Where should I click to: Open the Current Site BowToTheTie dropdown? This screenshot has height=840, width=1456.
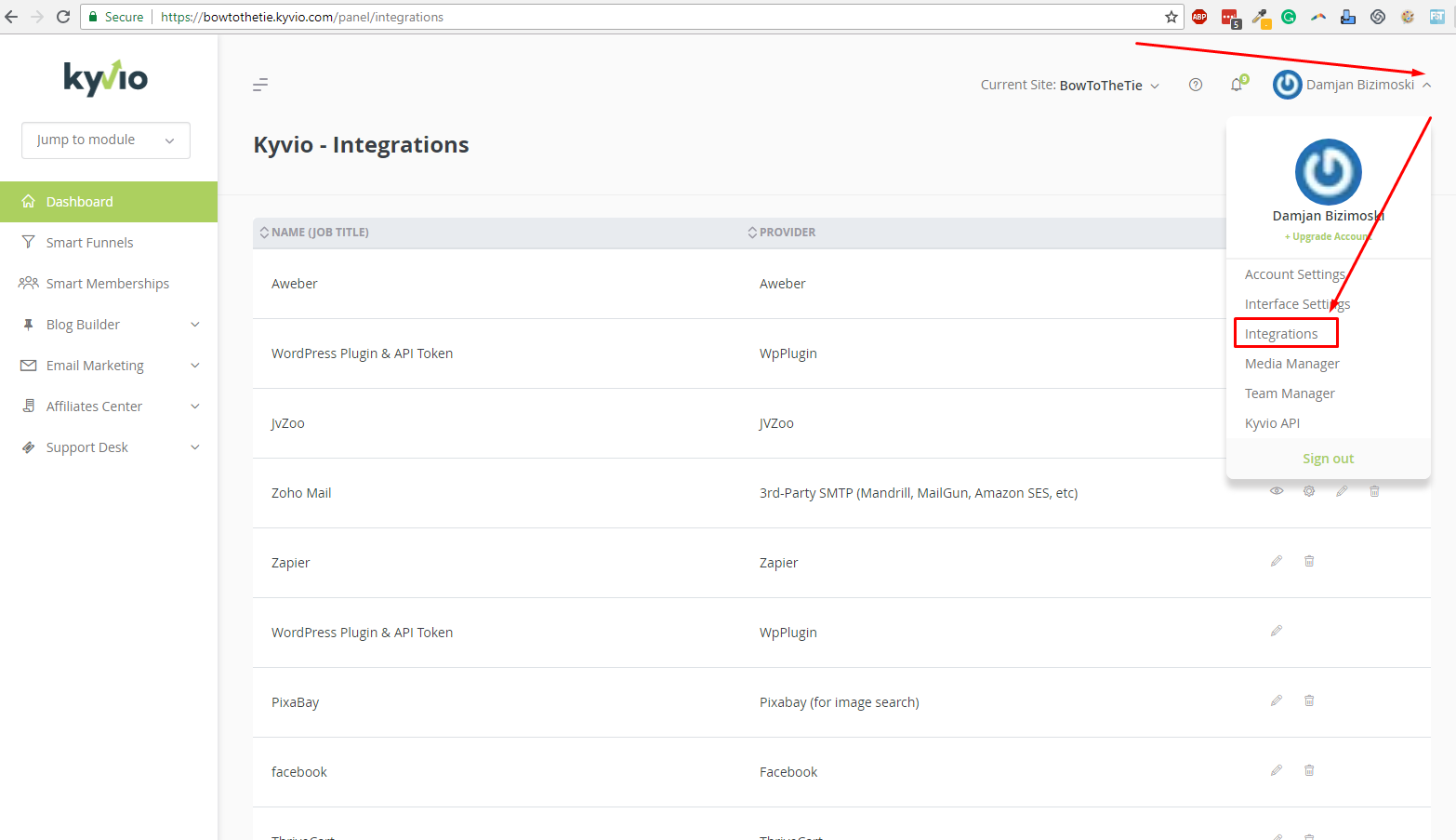click(1070, 85)
